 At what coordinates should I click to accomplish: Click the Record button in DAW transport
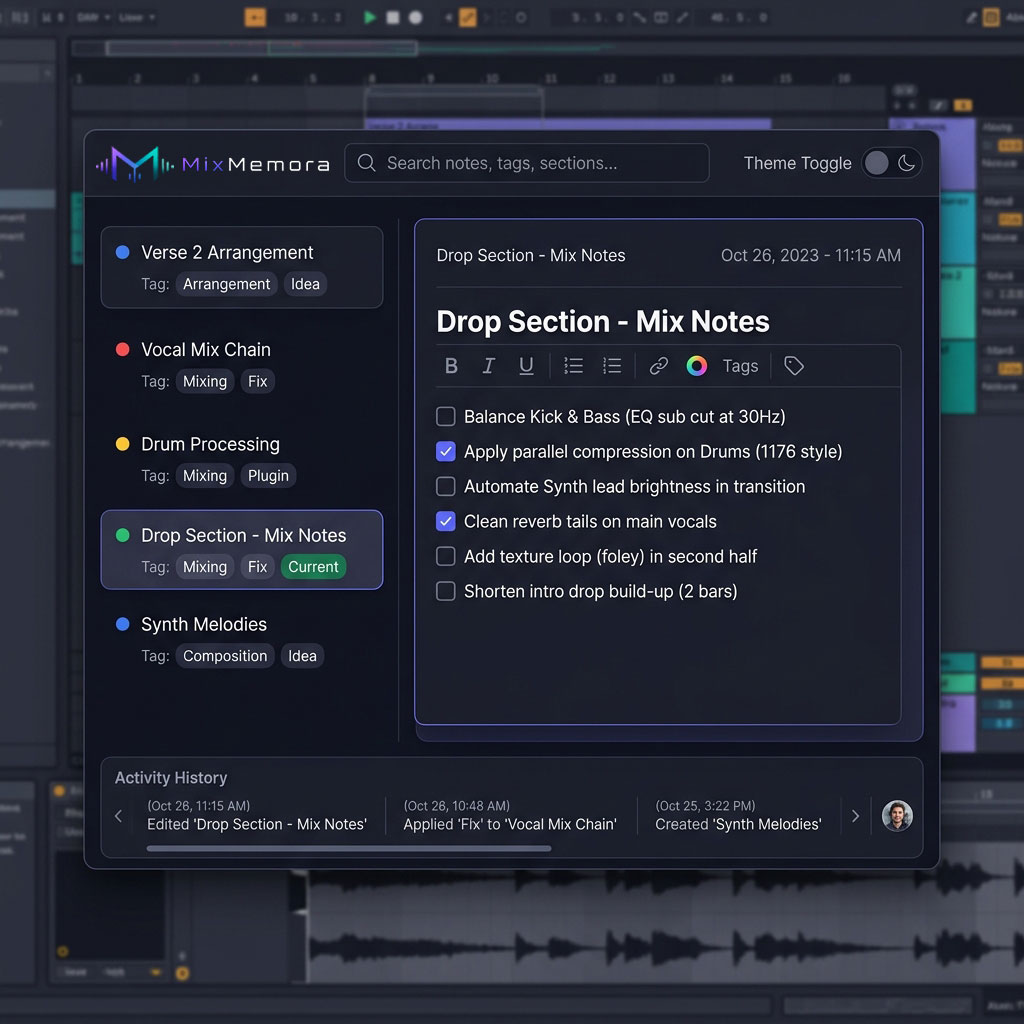coord(415,18)
